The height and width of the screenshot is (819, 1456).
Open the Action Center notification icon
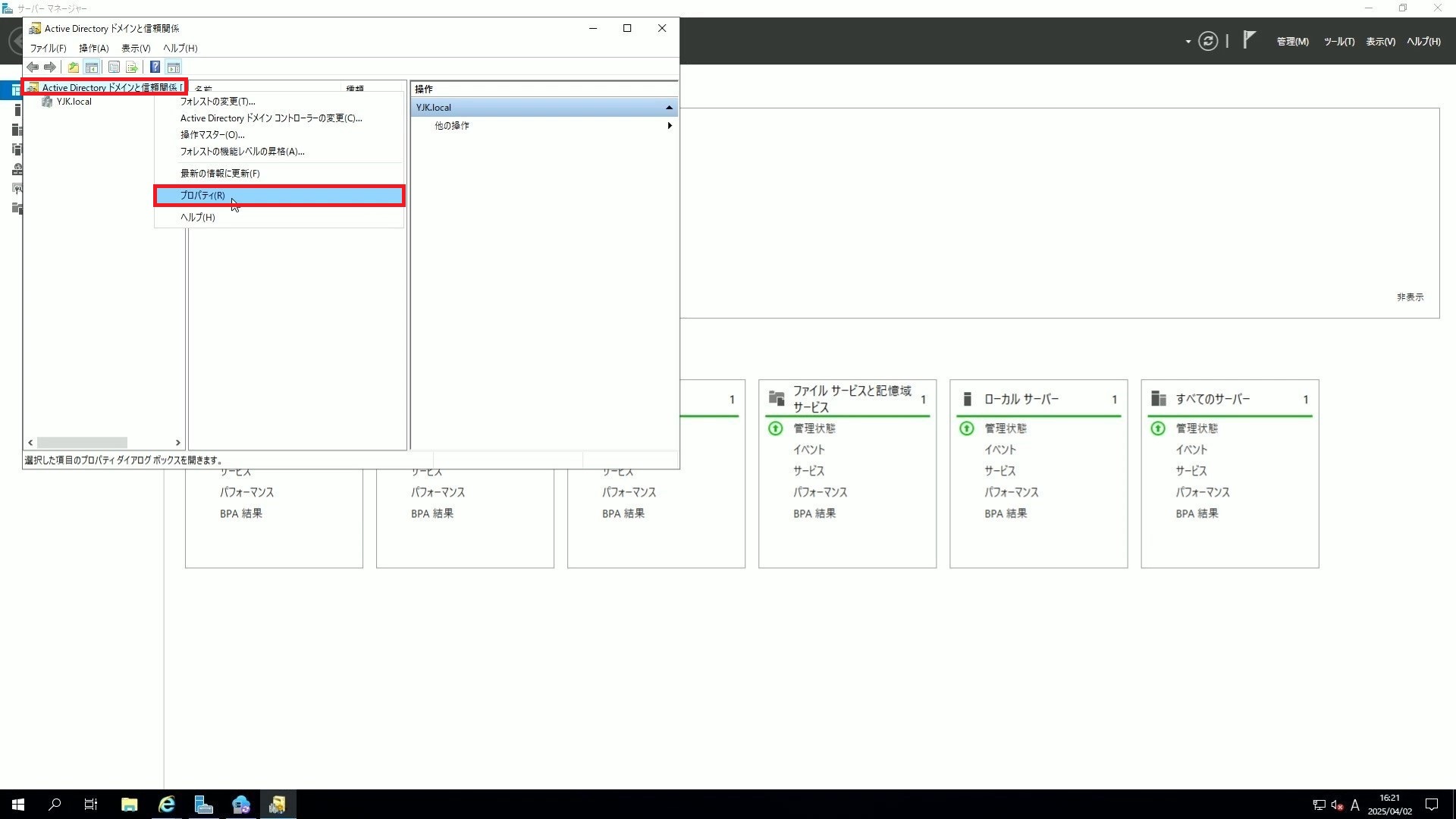tap(1432, 805)
